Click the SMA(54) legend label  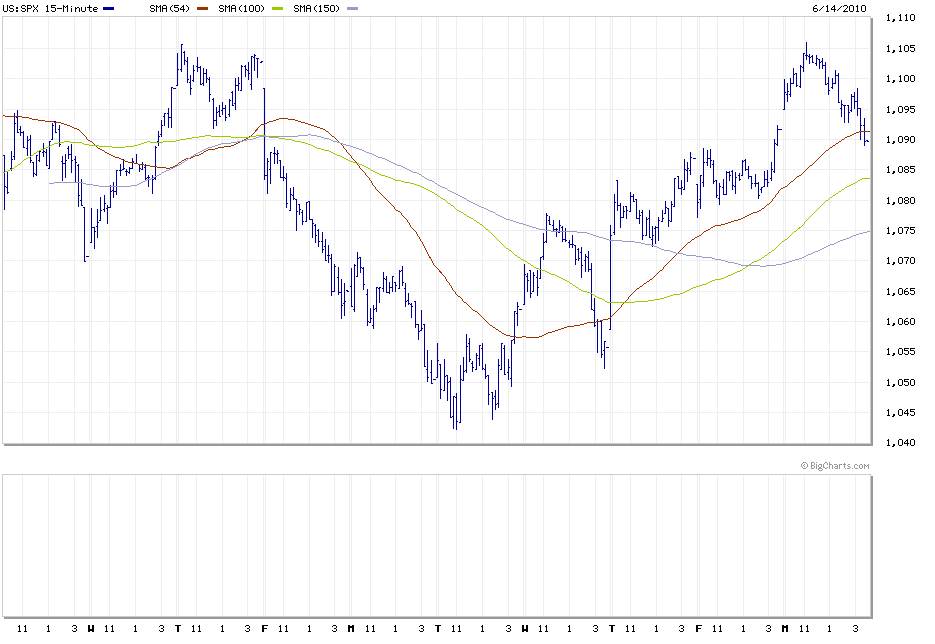(x=169, y=8)
